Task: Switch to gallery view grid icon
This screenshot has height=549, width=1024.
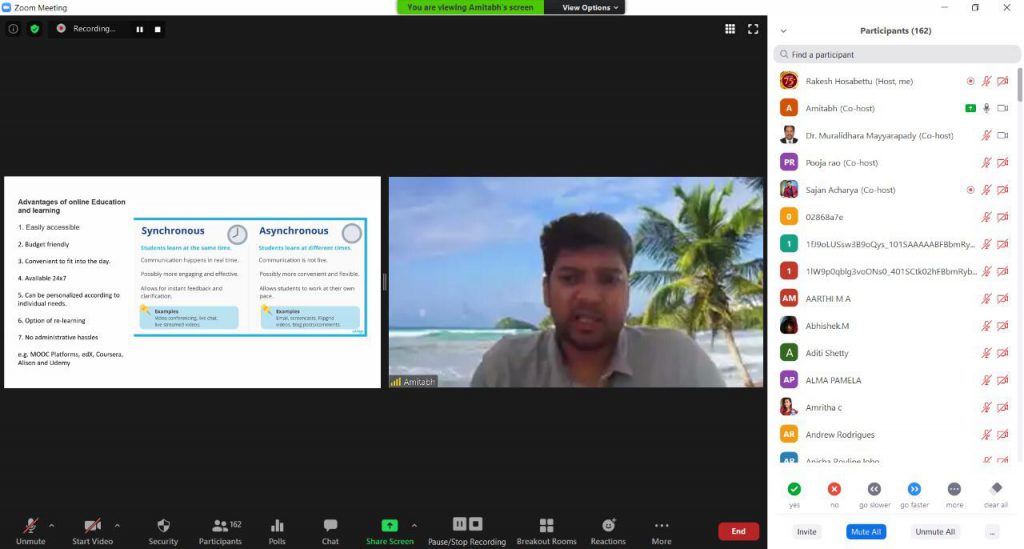Action: 730,29
